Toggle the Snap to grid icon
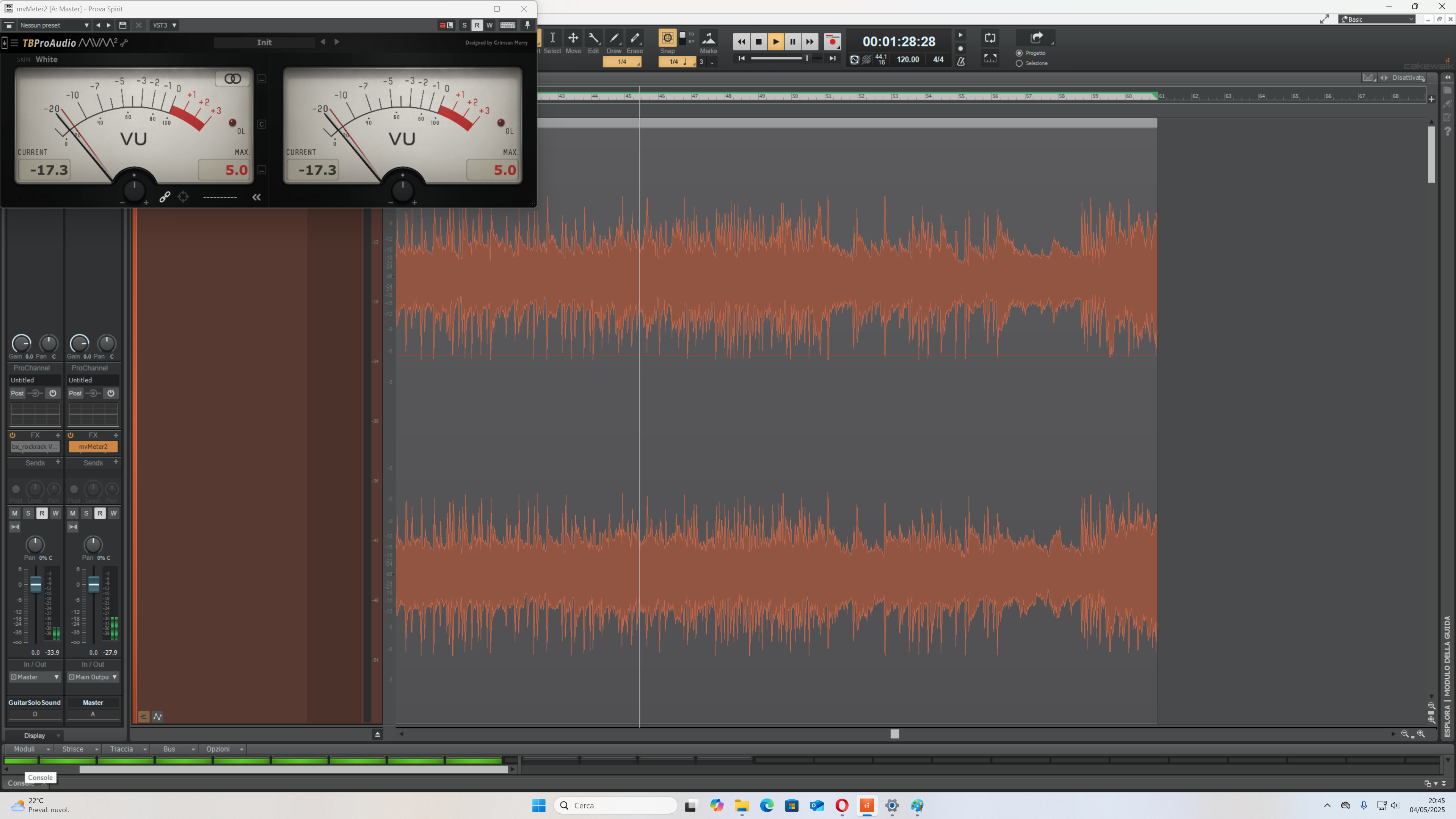Image resolution: width=1456 pixels, height=819 pixels. pyautogui.click(x=667, y=38)
